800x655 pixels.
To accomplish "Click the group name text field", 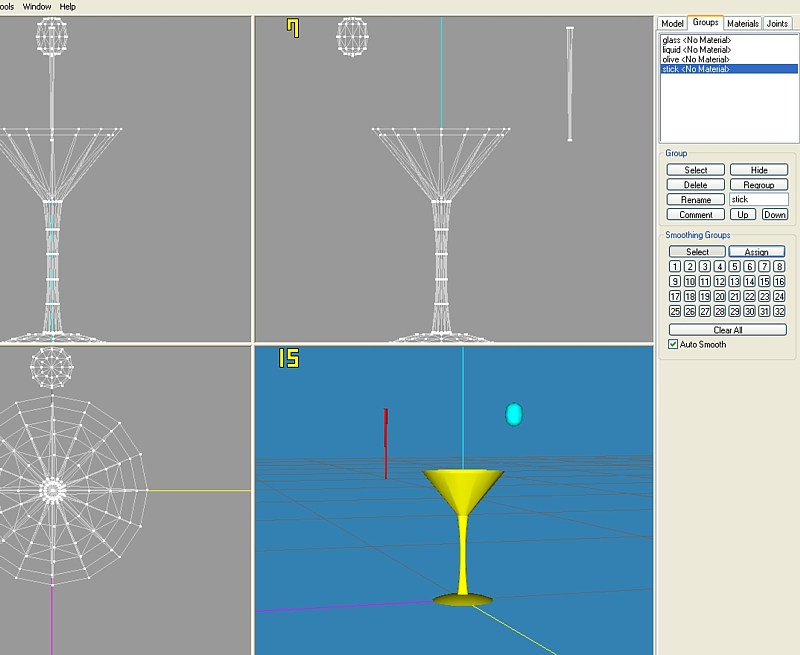I will tap(758, 200).
